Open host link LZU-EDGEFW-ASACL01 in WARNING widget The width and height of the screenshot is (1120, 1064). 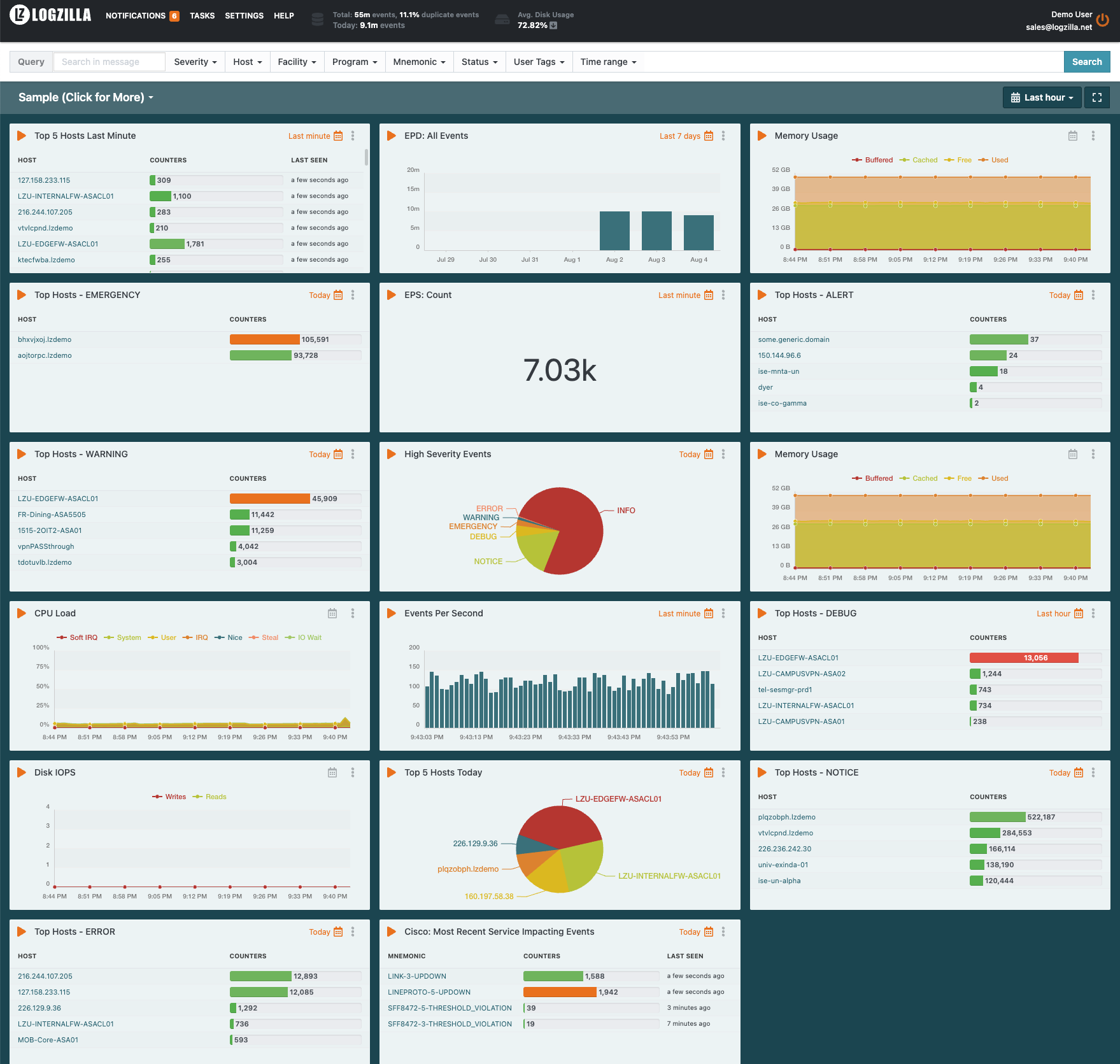pos(58,499)
